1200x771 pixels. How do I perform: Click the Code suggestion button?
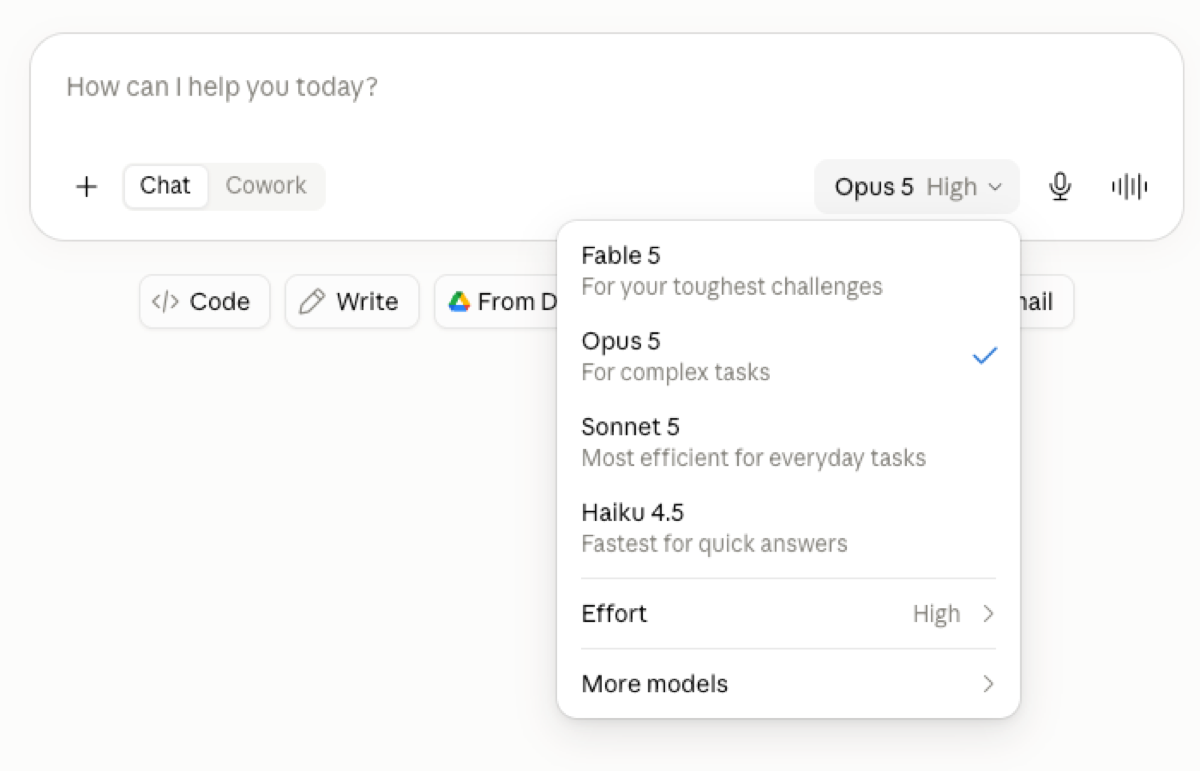(205, 302)
